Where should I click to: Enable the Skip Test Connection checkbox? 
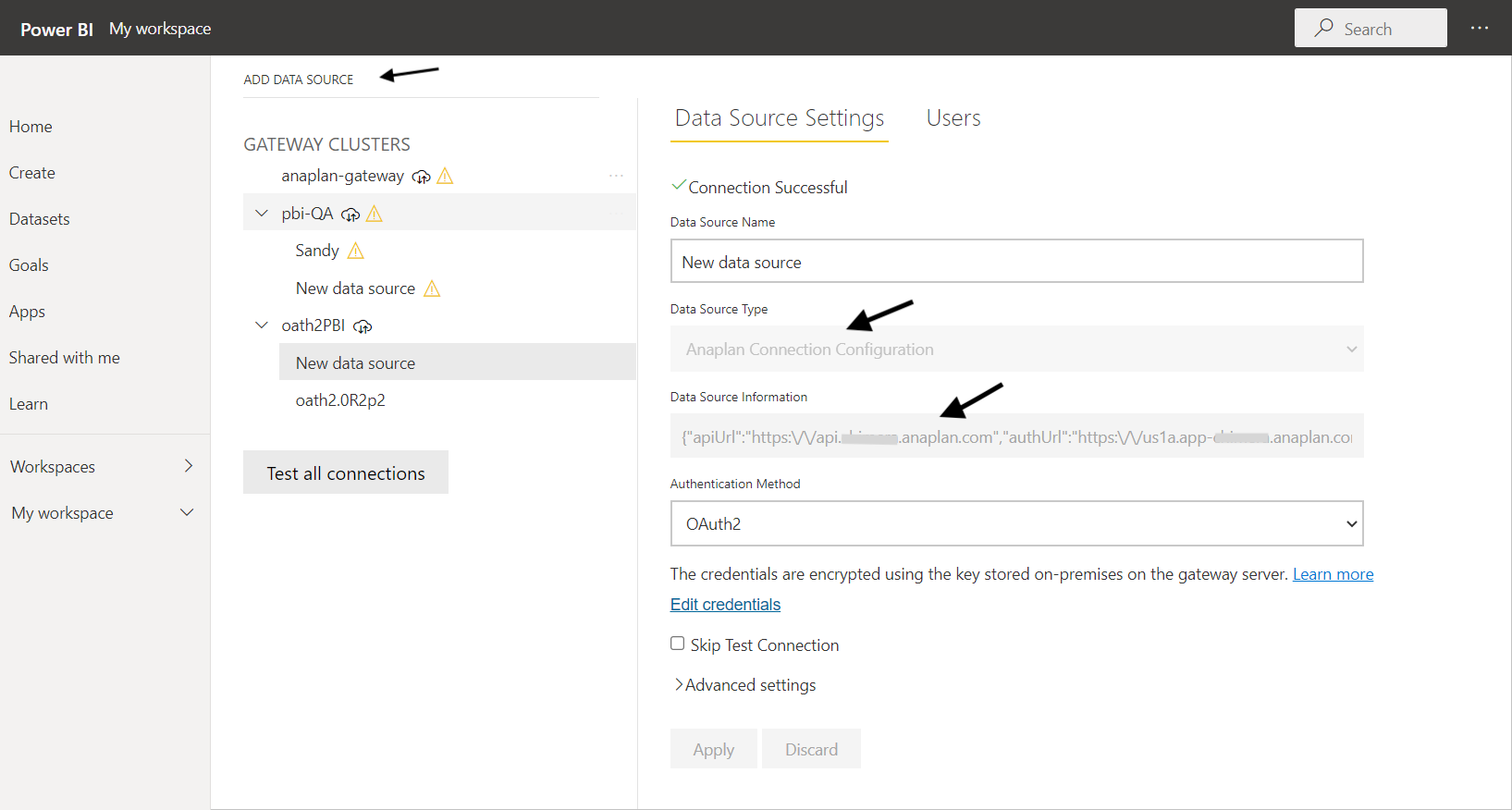pos(678,644)
